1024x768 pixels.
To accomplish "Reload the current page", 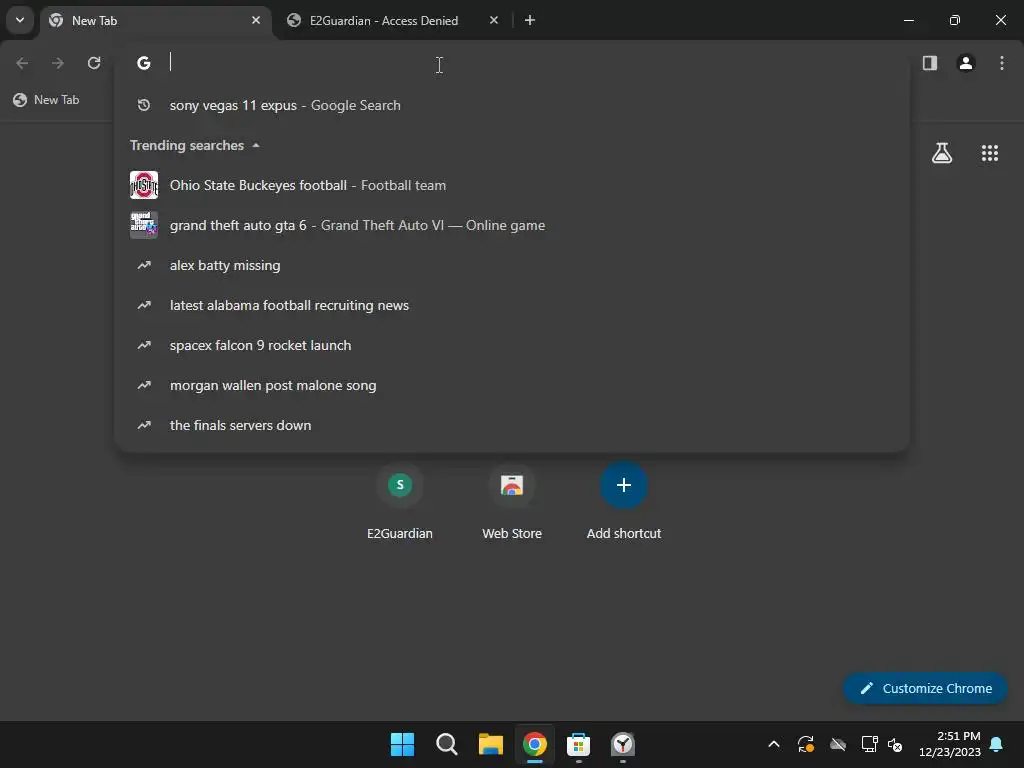I will pos(94,63).
